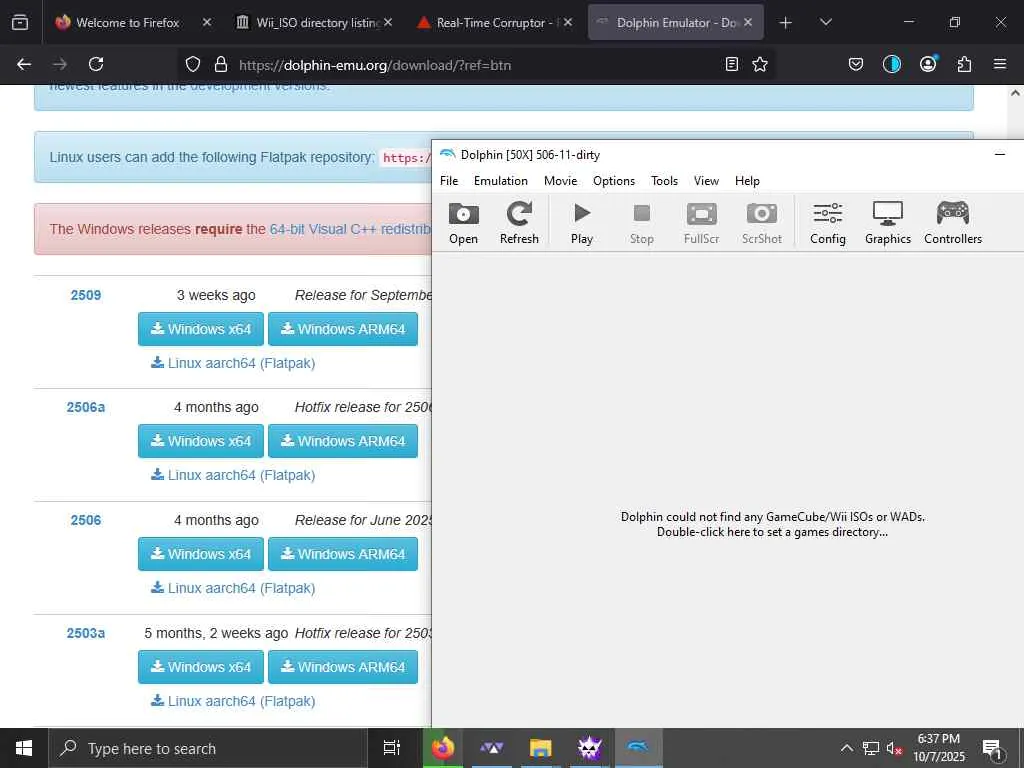
Task: Refresh the Dolphin game list
Action: click(519, 223)
